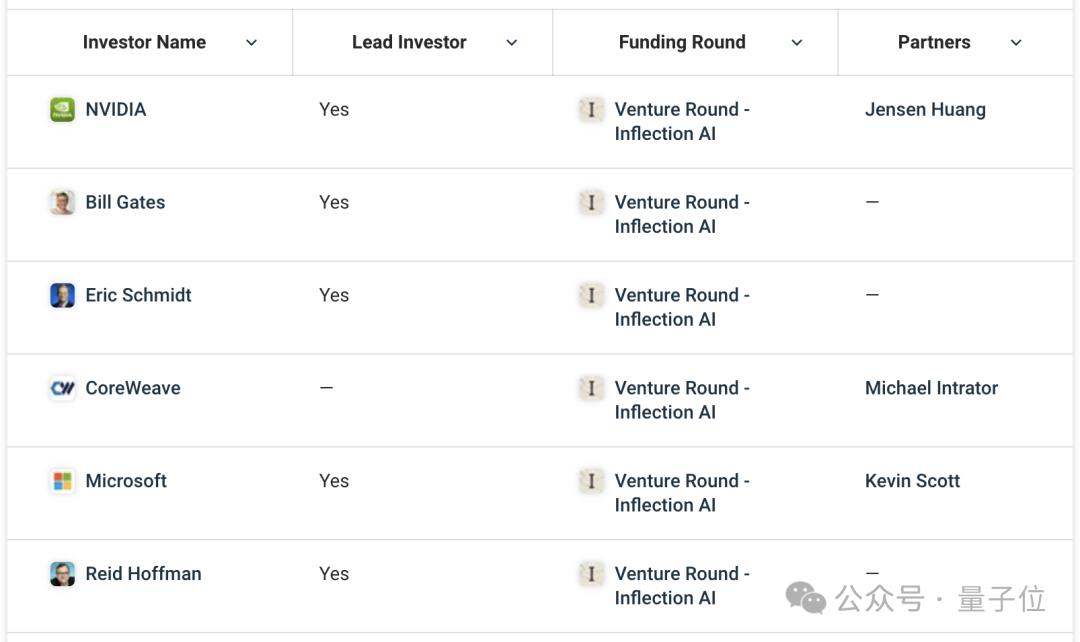Viewport: 1080px width, 642px height.
Task: Click the CoreWeave logo icon
Action: point(62,388)
